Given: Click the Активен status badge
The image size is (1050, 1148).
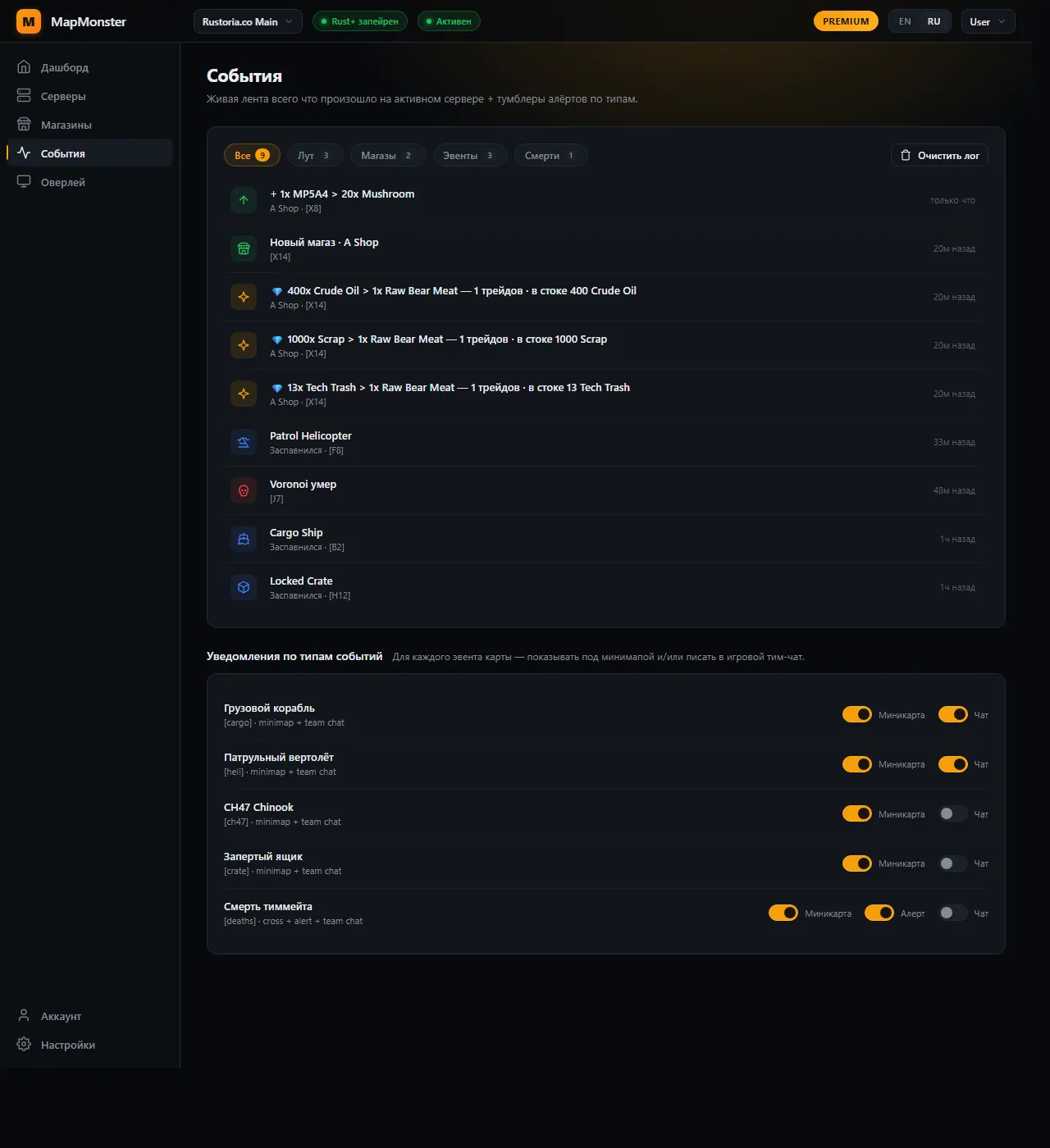Looking at the screenshot, I should click(x=449, y=21).
